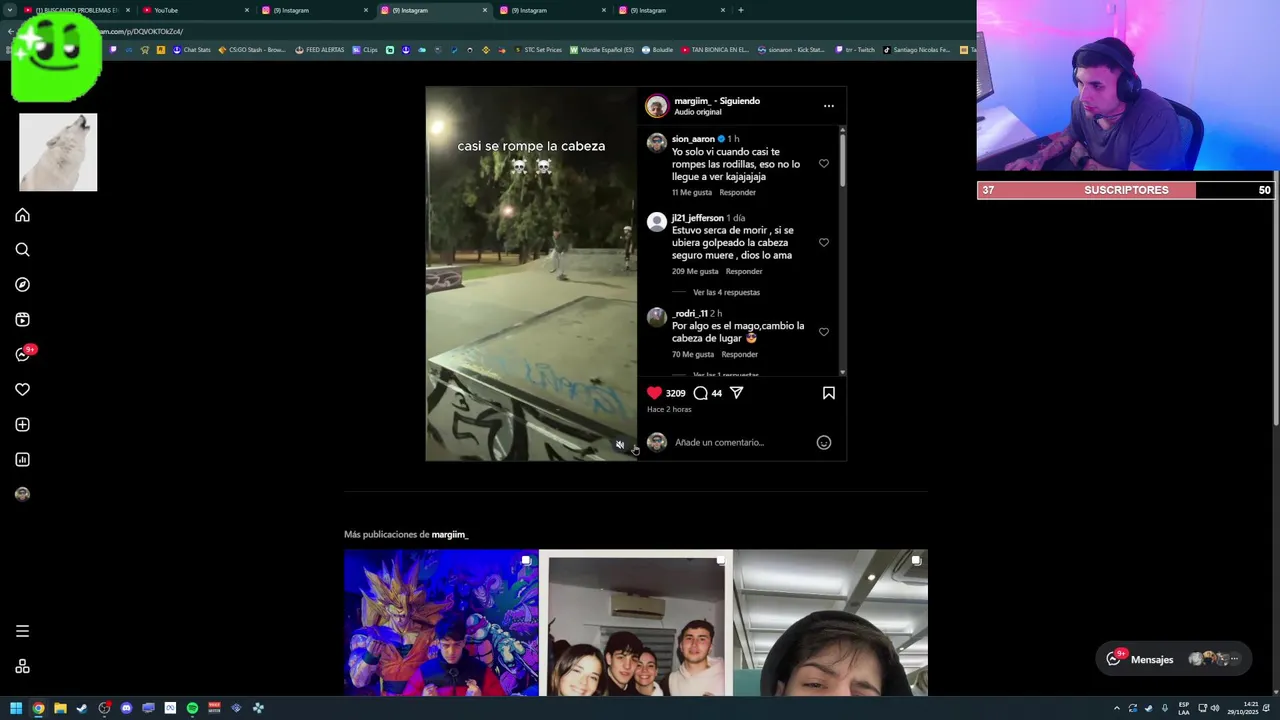The image size is (1280, 720).
Task: Reply to _rodri_.11's comment
Action: pos(739,354)
